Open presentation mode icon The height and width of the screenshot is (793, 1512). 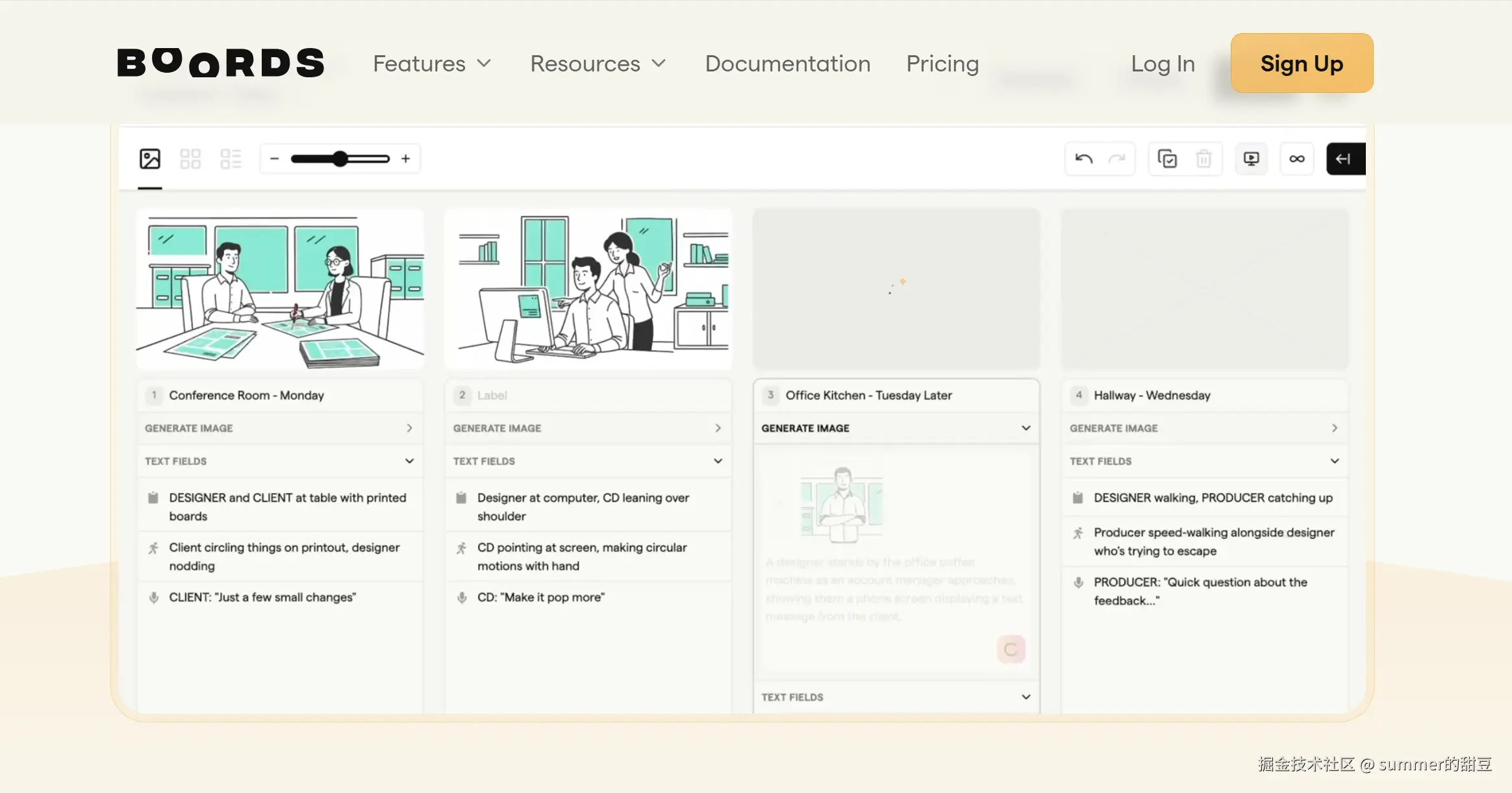pyautogui.click(x=1251, y=158)
